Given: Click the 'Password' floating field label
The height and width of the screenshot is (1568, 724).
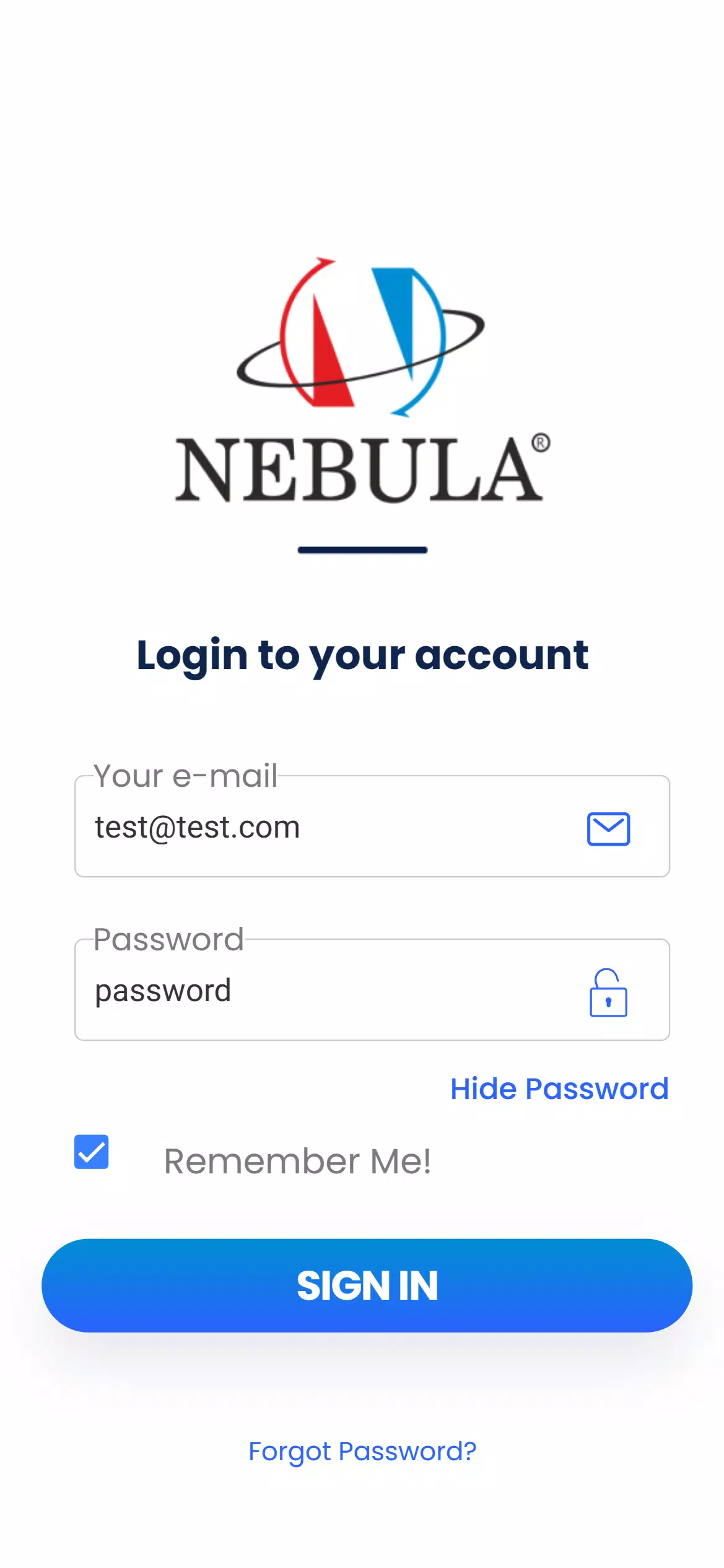Looking at the screenshot, I should point(168,940).
